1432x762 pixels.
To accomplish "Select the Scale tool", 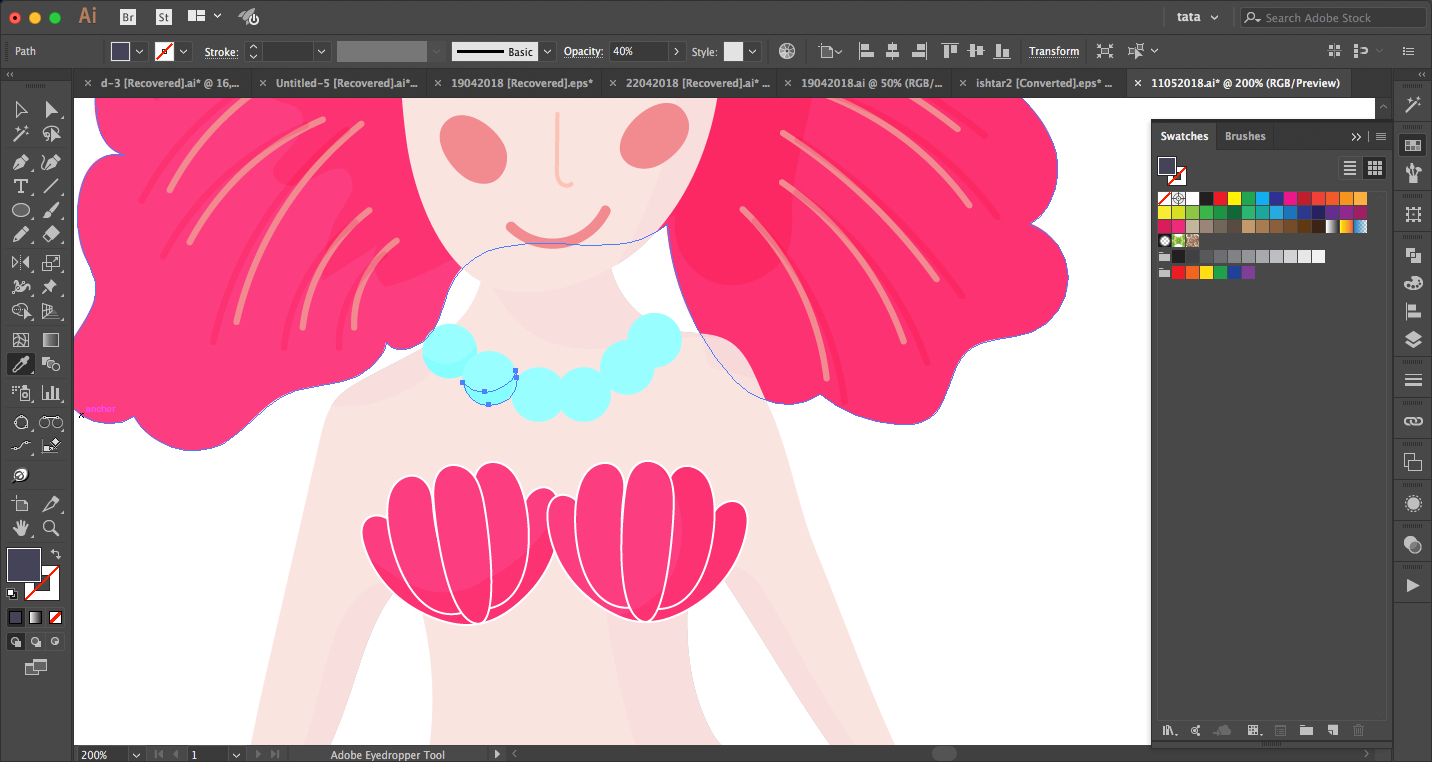I will pyautogui.click(x=51, y=263).
